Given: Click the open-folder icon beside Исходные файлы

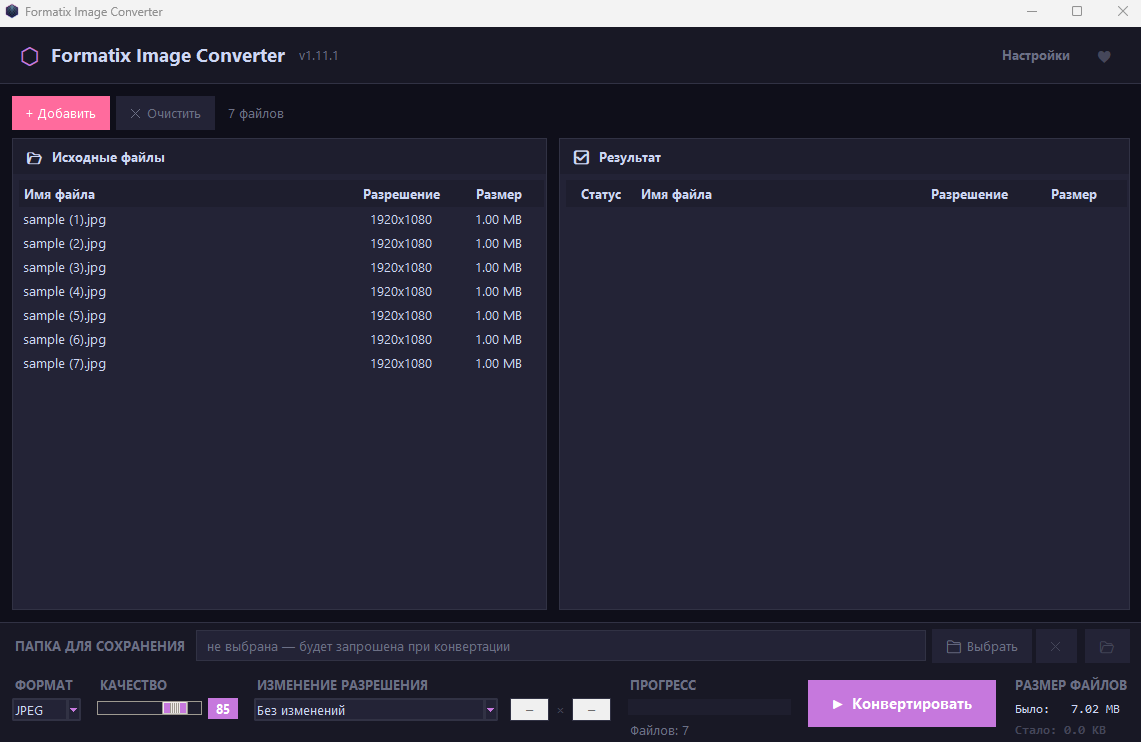Looking at the screenshot, I should pos(34,158).
